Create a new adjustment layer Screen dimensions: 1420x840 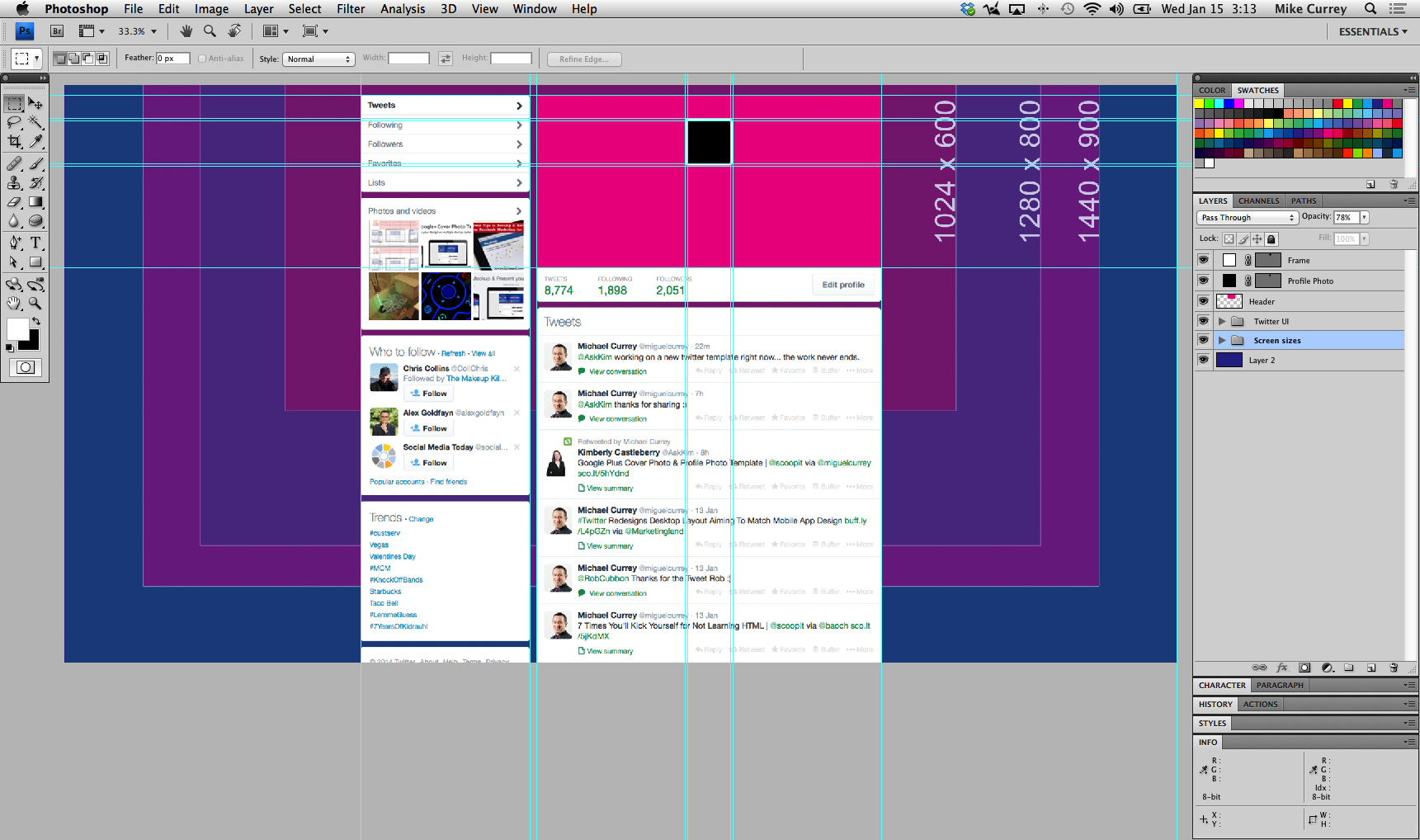[x=1327, y=668]
